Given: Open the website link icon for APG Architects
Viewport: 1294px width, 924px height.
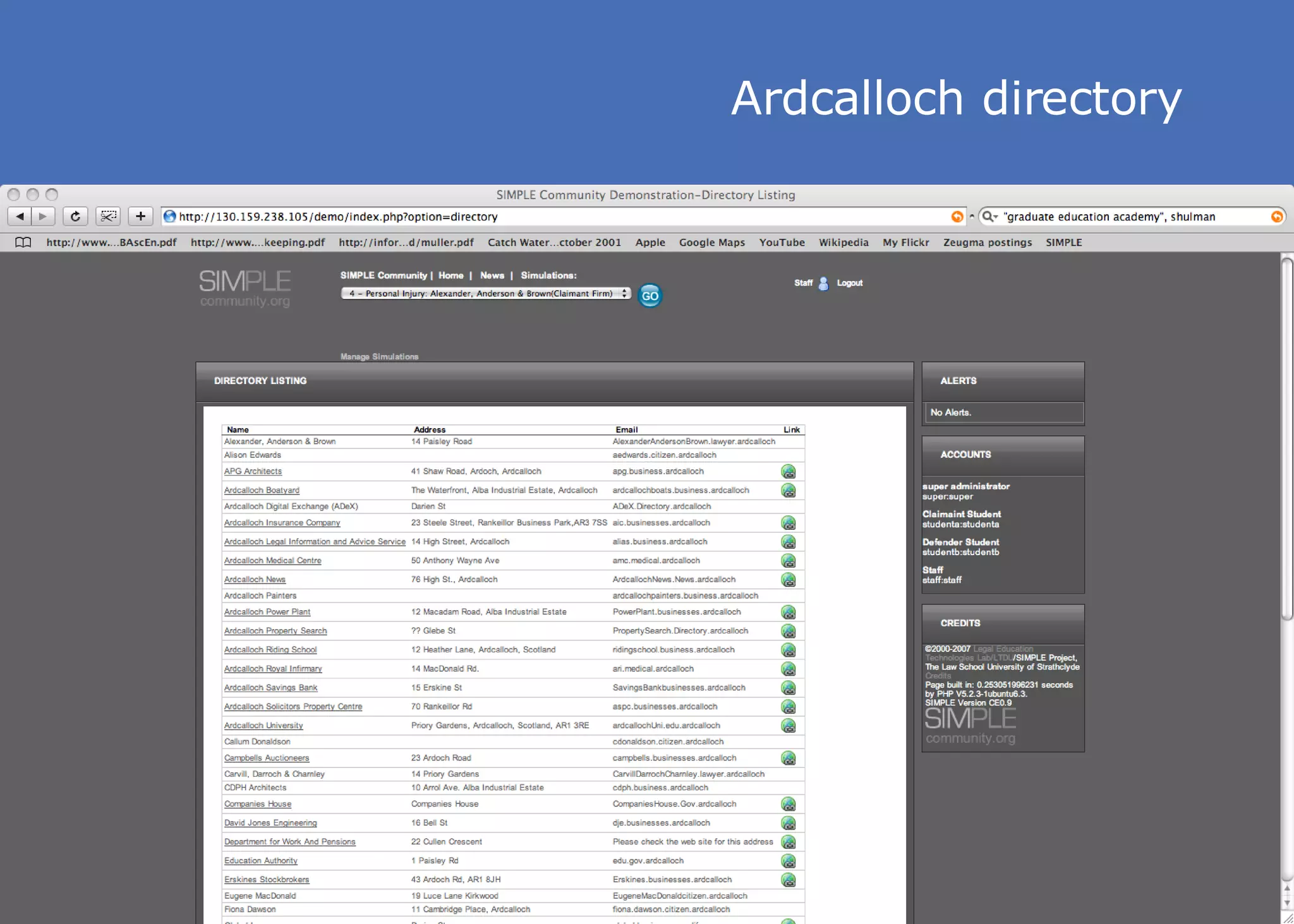Looking at the screenshot, I should 788,472.
